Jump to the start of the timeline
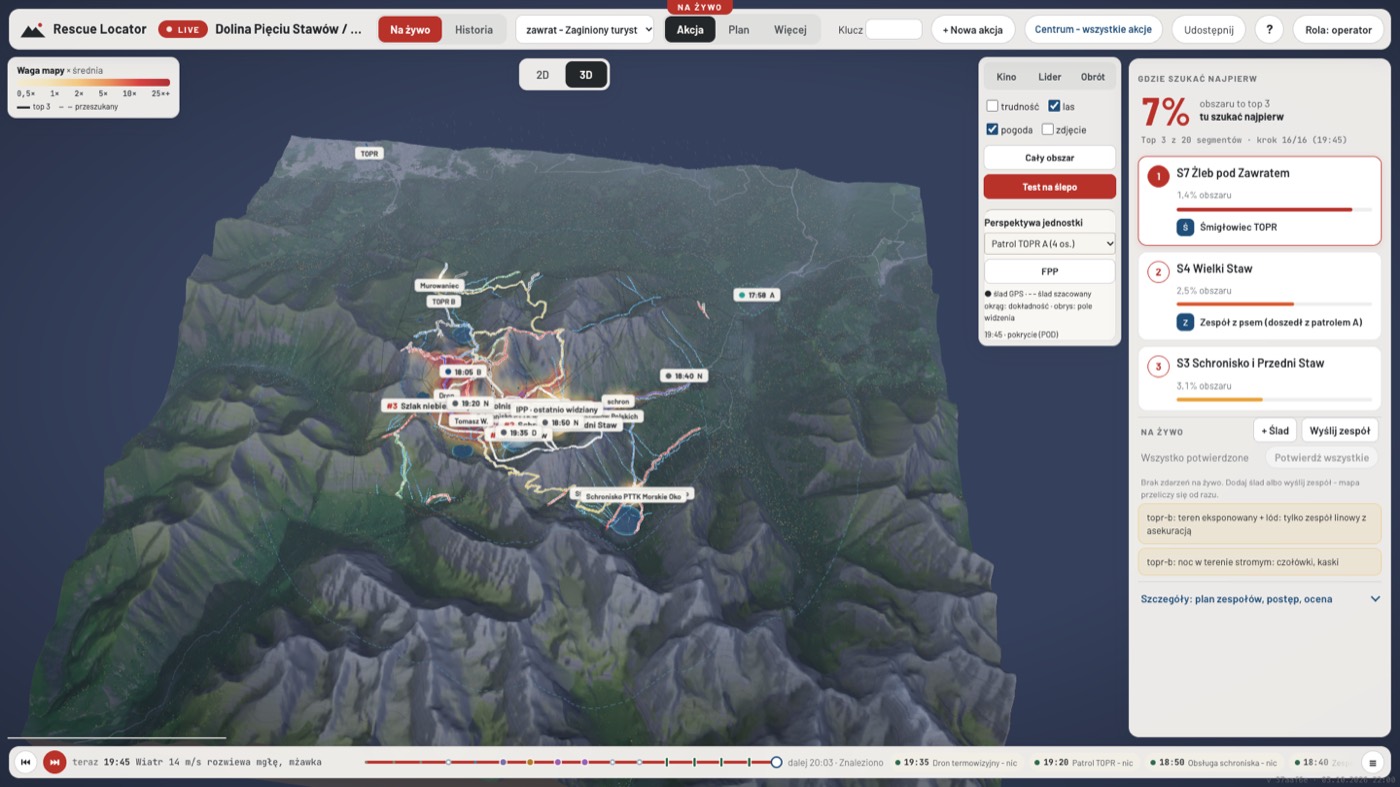Image resolution: width=1400 pixels, height=787 pixels. (x=26, y=762)
